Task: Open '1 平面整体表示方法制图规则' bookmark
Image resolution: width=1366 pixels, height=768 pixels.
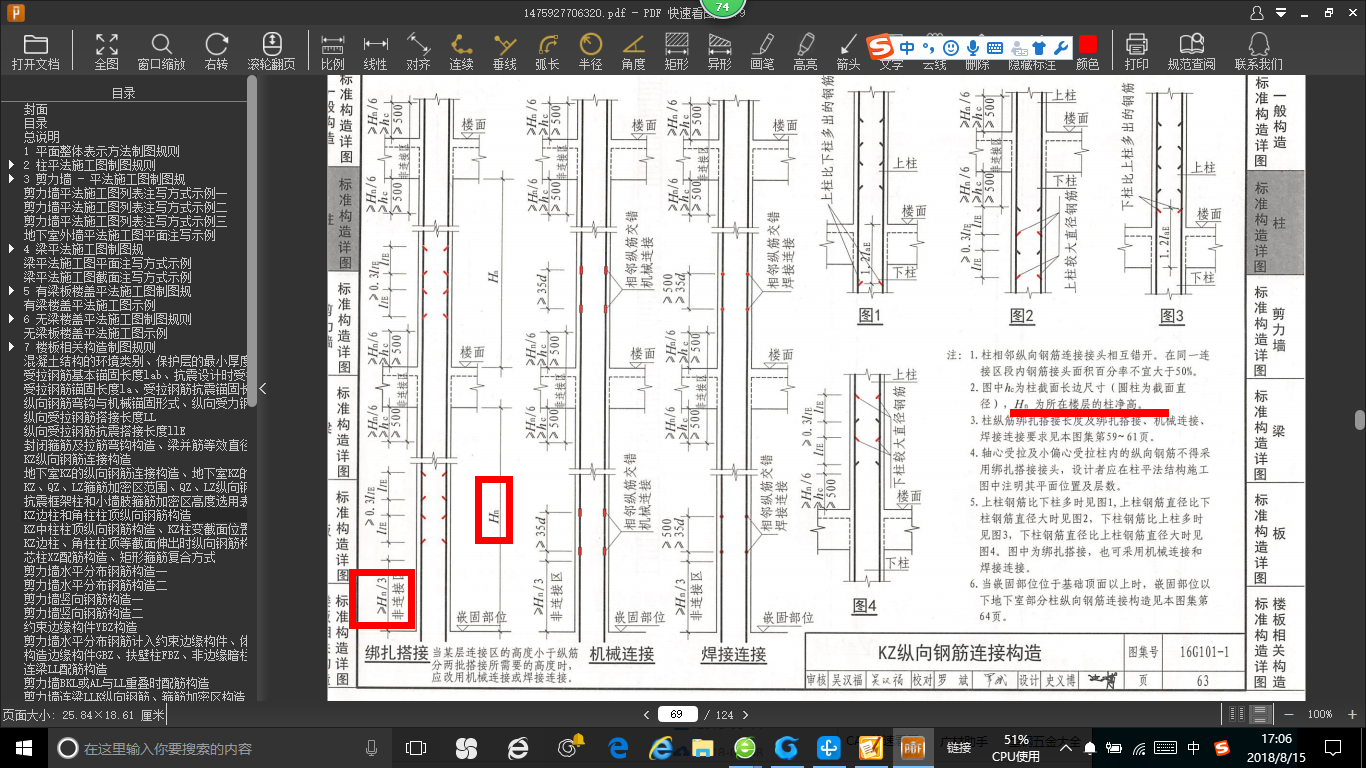Action: click(102, 151)
